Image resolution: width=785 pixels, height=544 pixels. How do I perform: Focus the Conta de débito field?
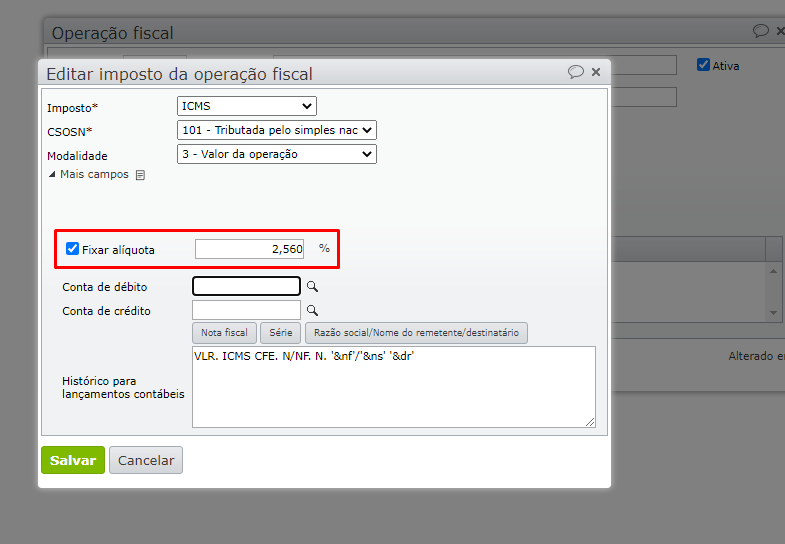[246, 286]
